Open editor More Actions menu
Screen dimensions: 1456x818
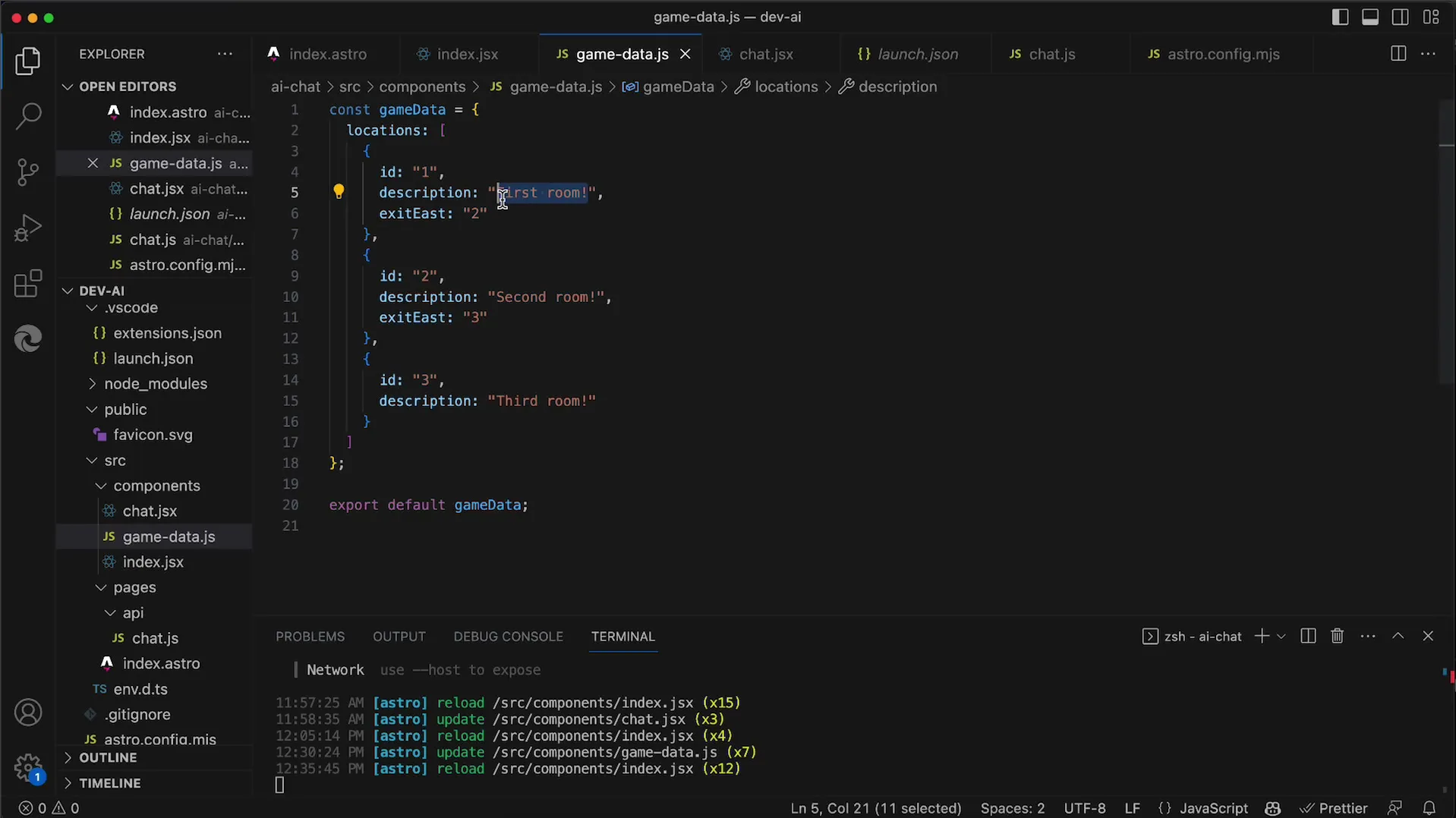(x=1428, y=54)
